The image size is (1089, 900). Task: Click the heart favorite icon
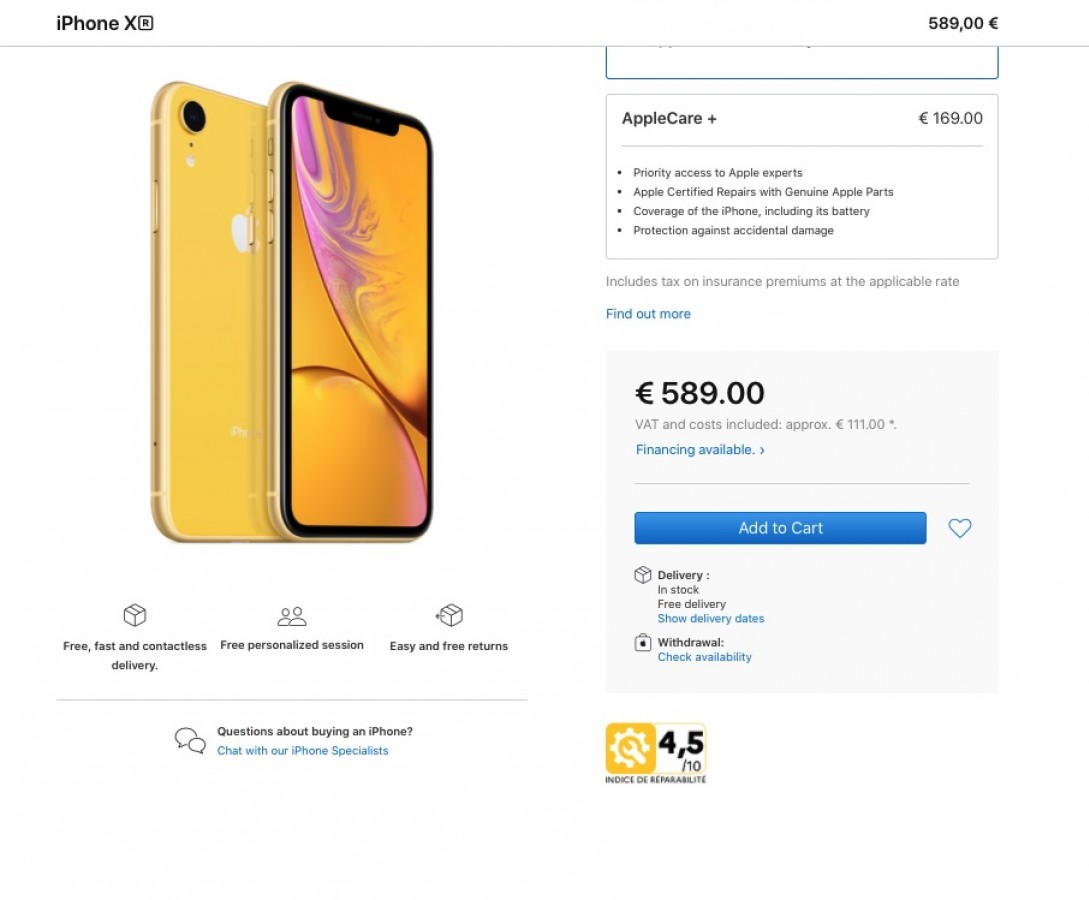click(960, 528)
